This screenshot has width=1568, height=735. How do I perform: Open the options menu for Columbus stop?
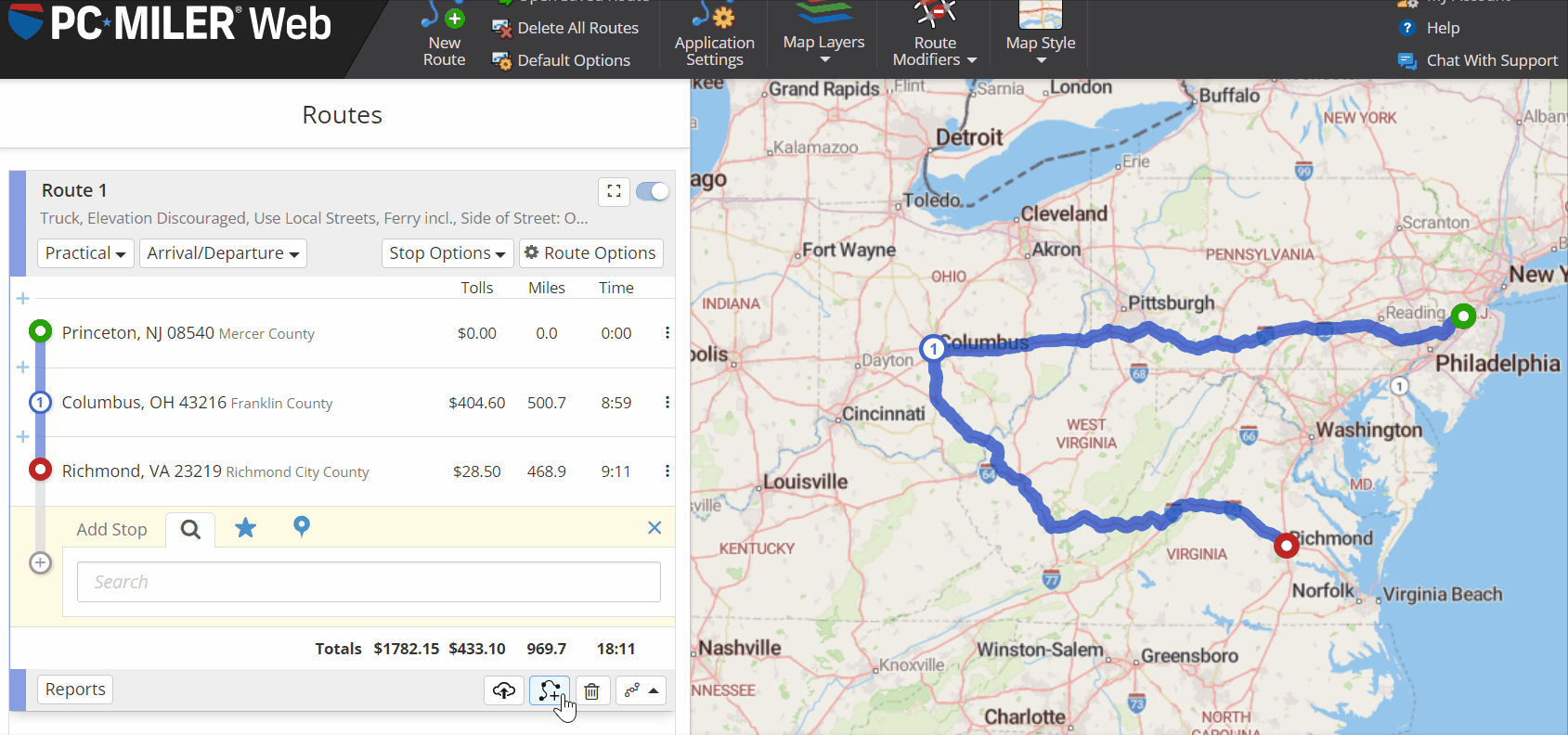[x=667, y=403]
